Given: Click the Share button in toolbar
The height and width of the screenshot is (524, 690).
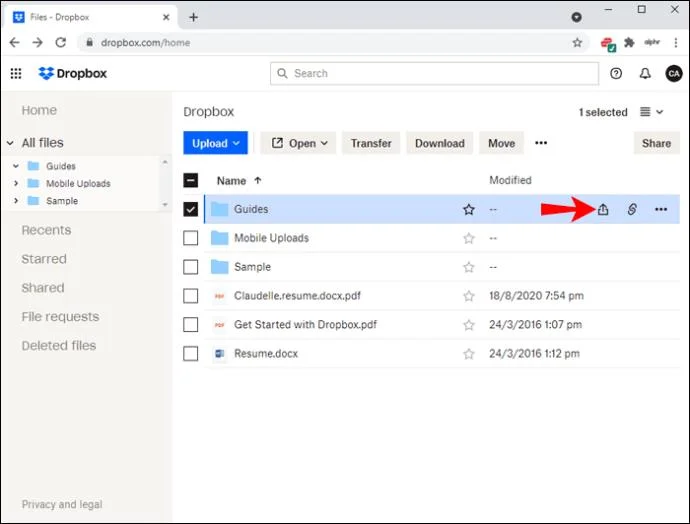Looking at the screenshot, I should point(657,143).
